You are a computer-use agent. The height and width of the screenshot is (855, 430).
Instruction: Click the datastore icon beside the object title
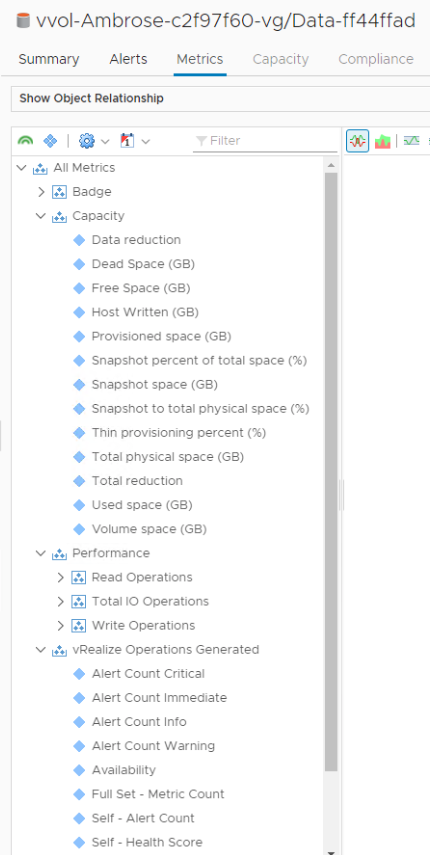(23, 21)
